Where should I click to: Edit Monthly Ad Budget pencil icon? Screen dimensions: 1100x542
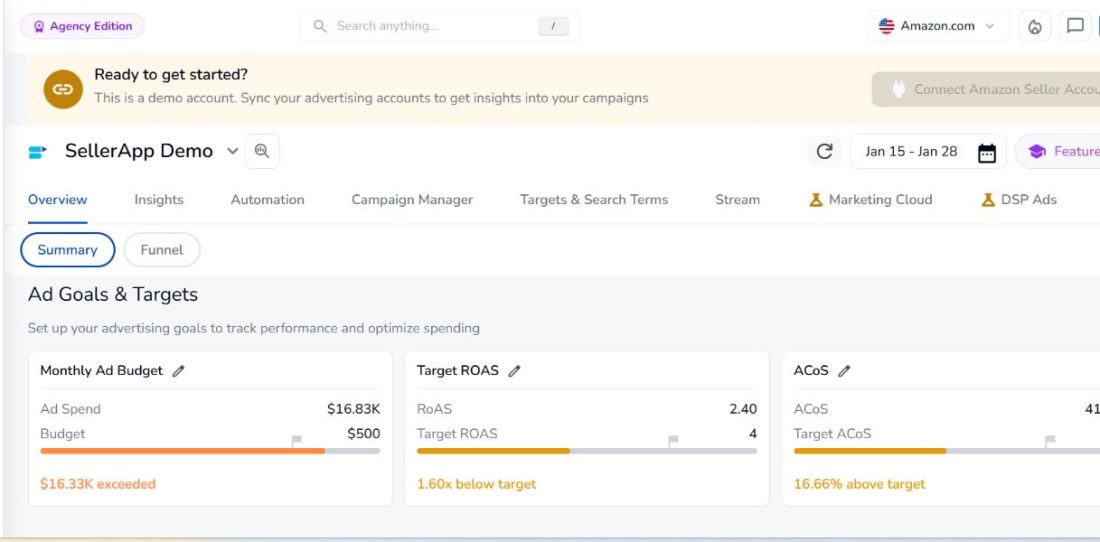[178, 371]
